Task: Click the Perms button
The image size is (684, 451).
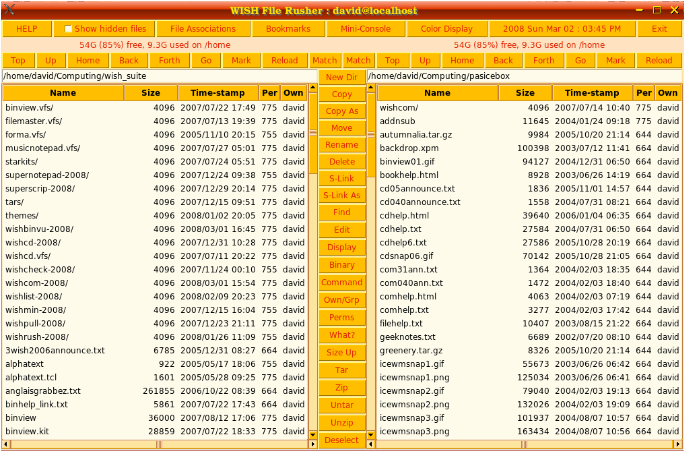Action: (x=342, y=318)
